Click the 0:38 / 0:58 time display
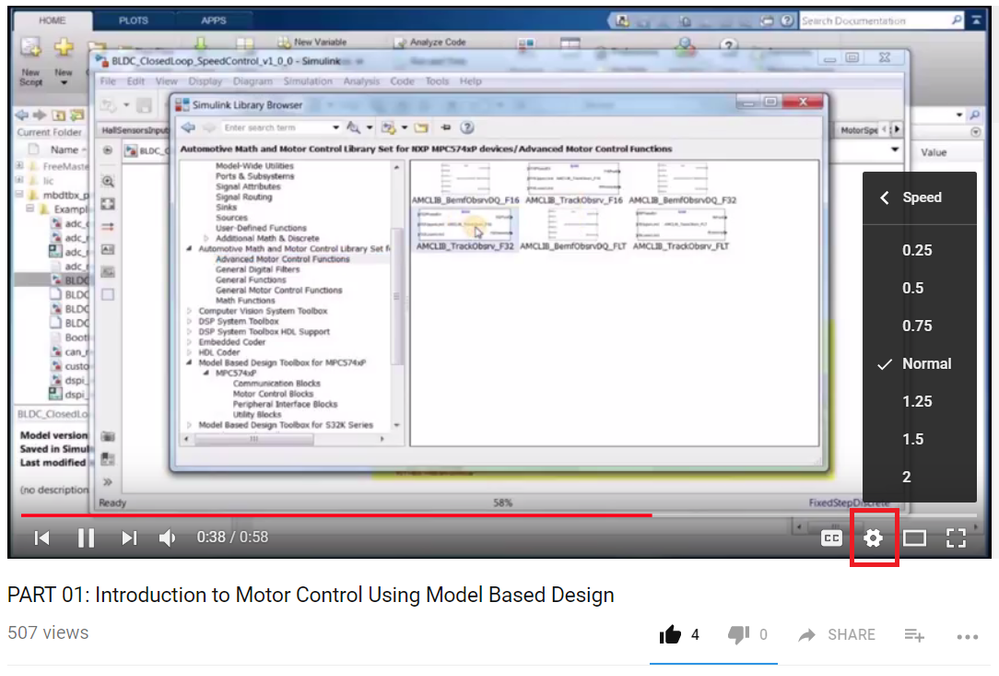 (x=232, y=537)
